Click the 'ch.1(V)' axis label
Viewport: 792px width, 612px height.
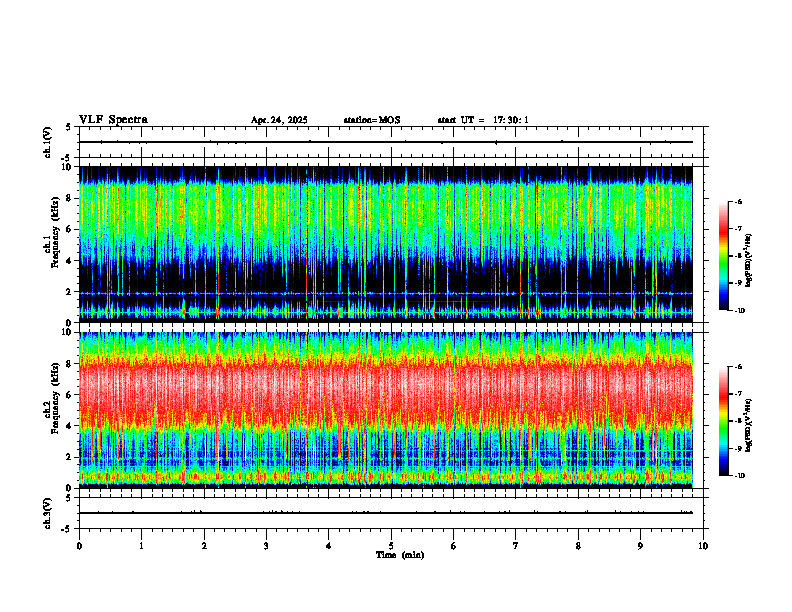[x=48, y=142]
